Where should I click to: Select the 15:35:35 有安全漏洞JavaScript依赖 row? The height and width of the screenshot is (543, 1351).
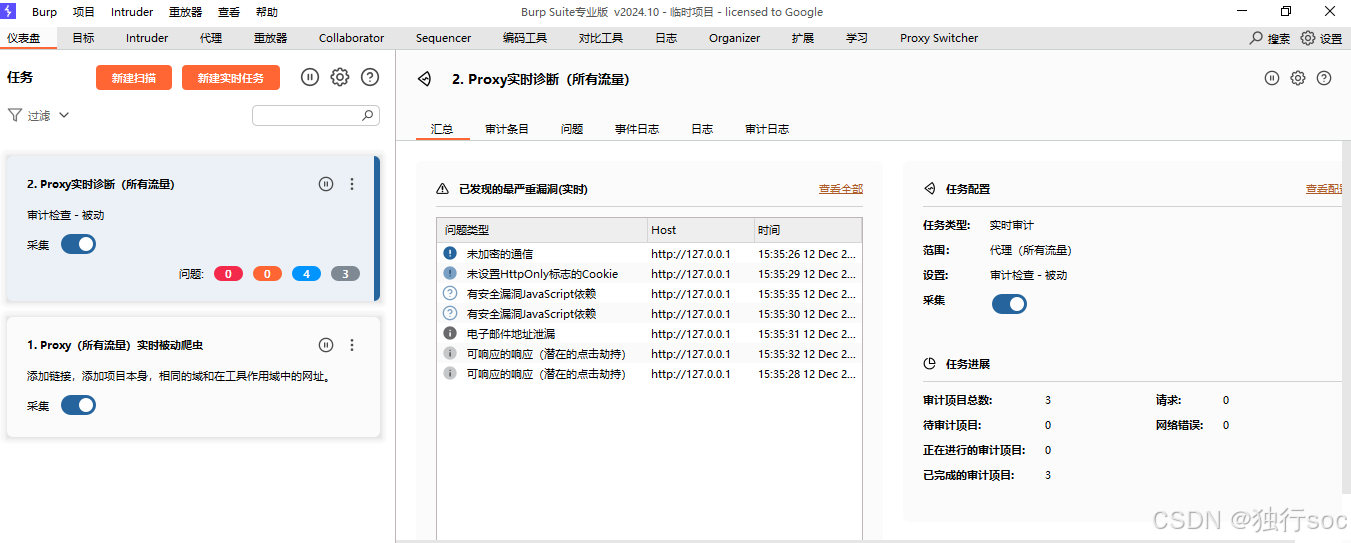tap(649, 294)
